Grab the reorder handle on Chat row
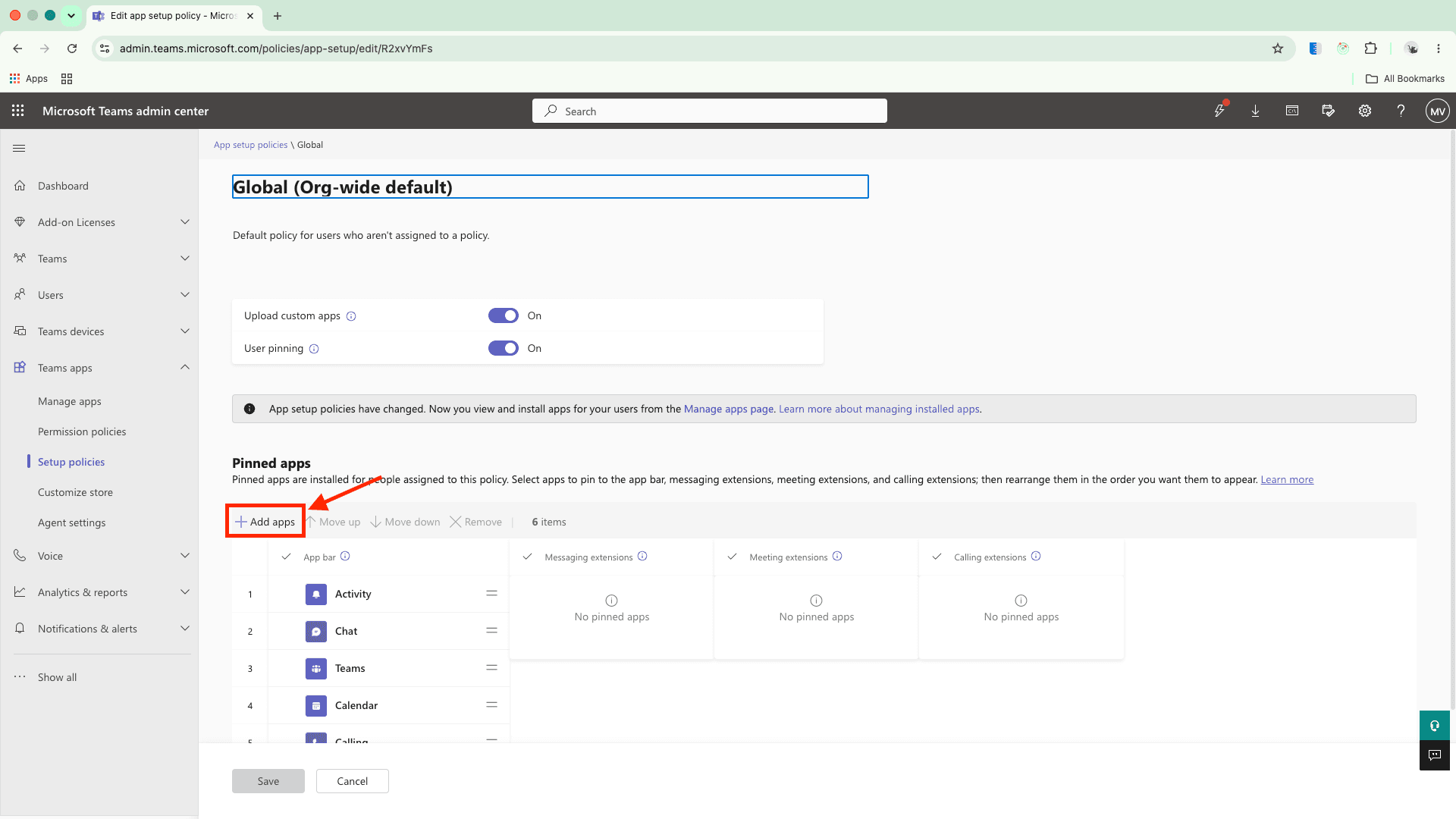1456x819 pixels. tap(492, 631)
